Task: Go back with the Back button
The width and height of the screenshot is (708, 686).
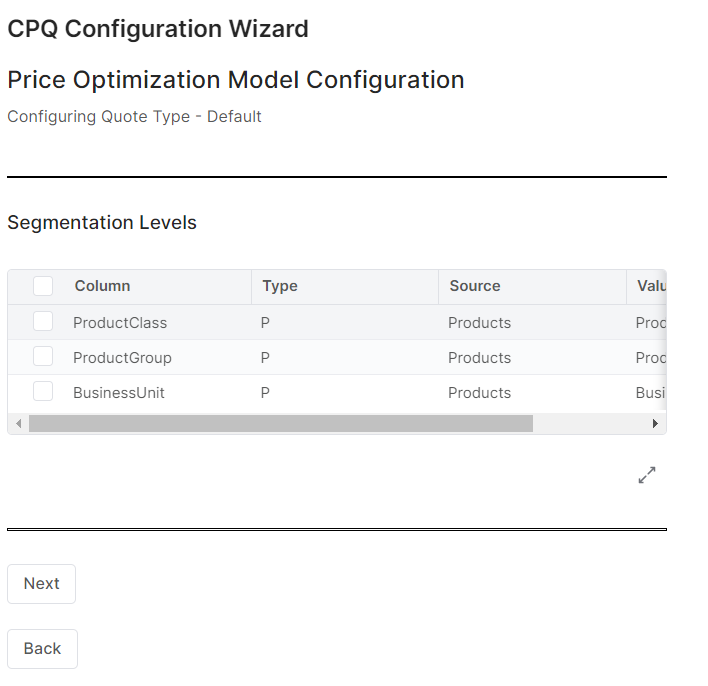Action: tap(42, 649)
